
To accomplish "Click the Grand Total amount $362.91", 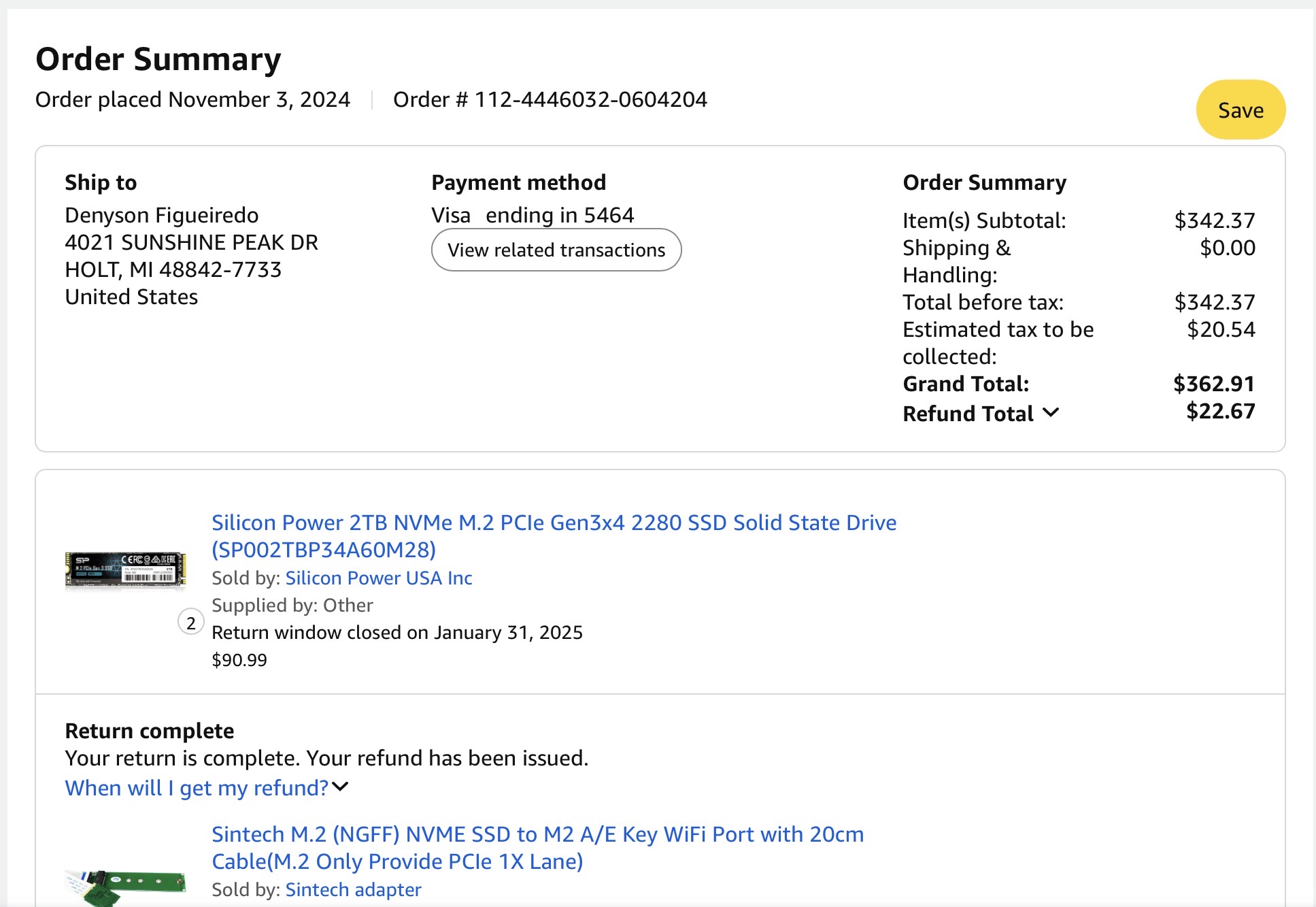I will tap(1213, 384).
